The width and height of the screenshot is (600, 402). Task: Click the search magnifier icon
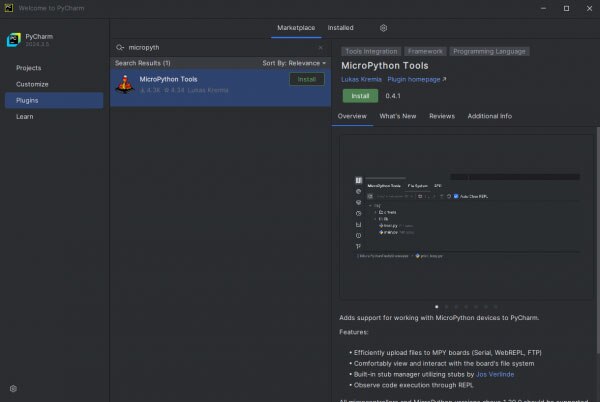coord(120,47)
